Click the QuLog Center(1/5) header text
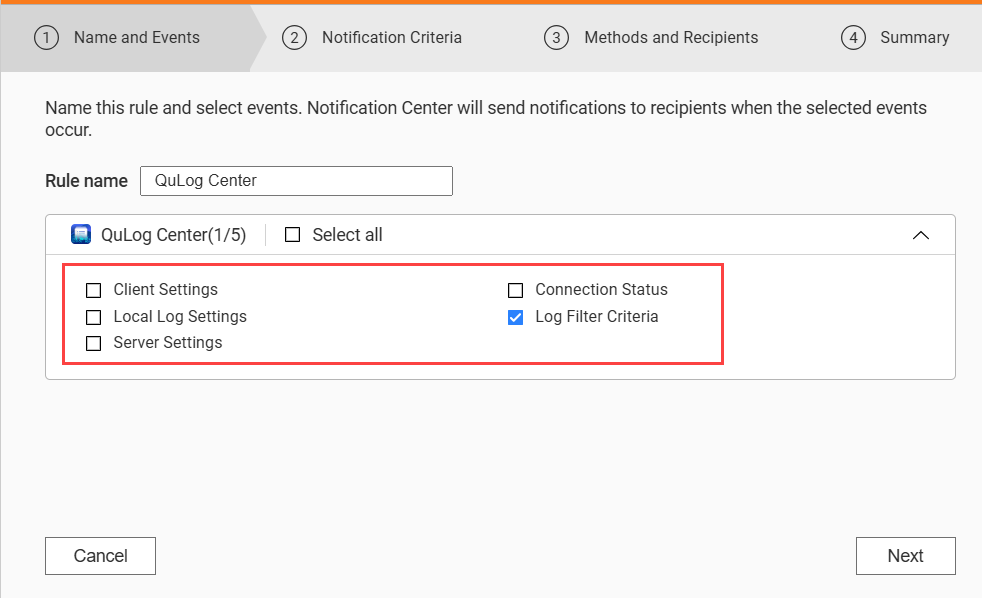Image resolution: width=982 pixels, height=598 pixels. pos(173,235)
